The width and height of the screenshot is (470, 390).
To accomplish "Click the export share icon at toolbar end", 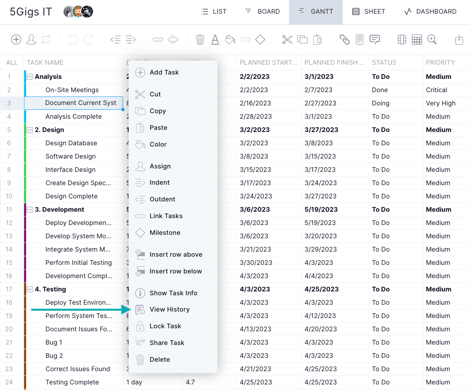I will tap(459, 40).
